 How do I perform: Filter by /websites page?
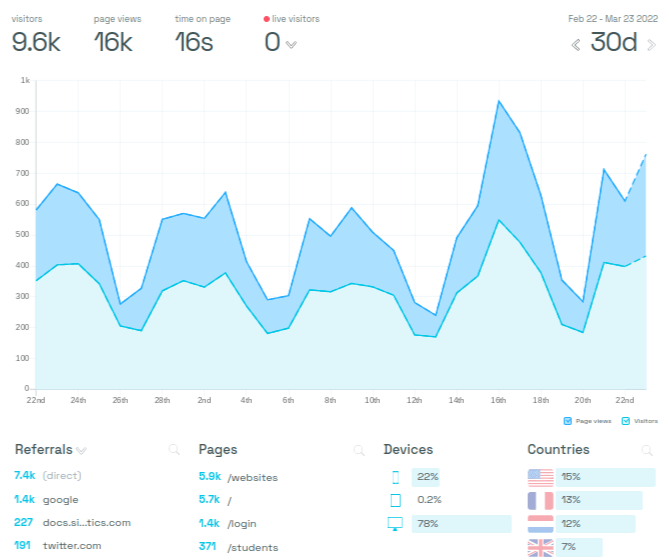click(252, 476)
